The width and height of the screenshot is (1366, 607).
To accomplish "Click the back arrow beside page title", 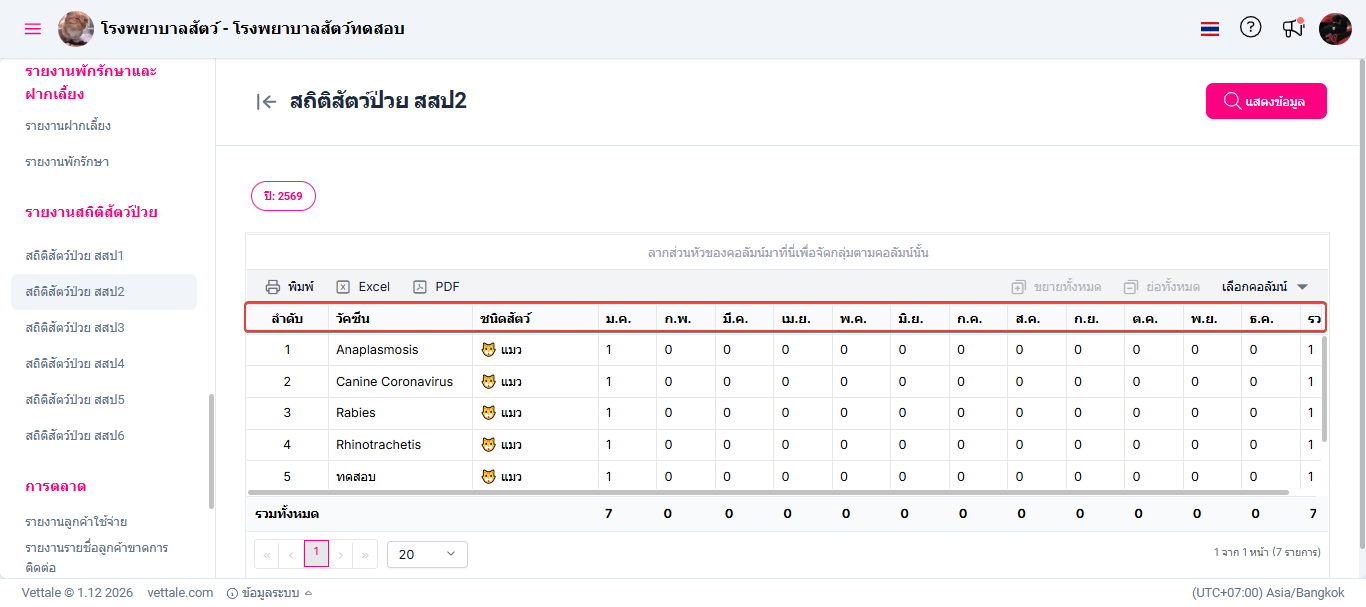I will click(x=266, y=101).
